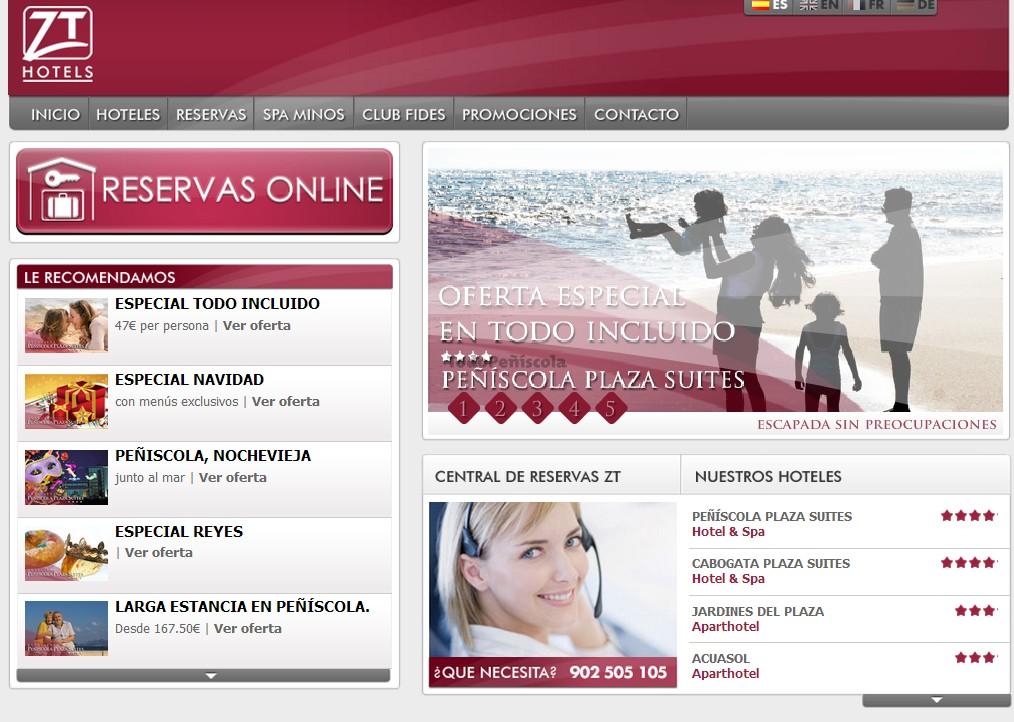Image resolution: width=1014 pixels, height=722 pixels.
Task: Jump to slide 3 in banner carousel
Action: 537,408
